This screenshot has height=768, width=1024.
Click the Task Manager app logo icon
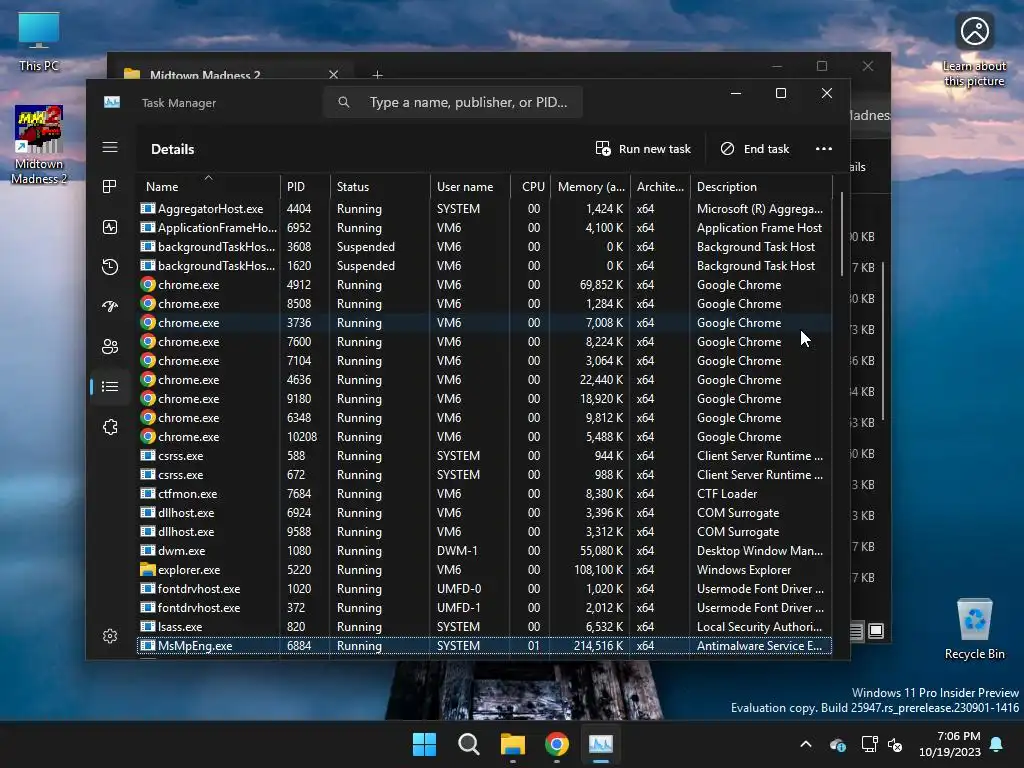pyautogui.click(x=112, y=103)
